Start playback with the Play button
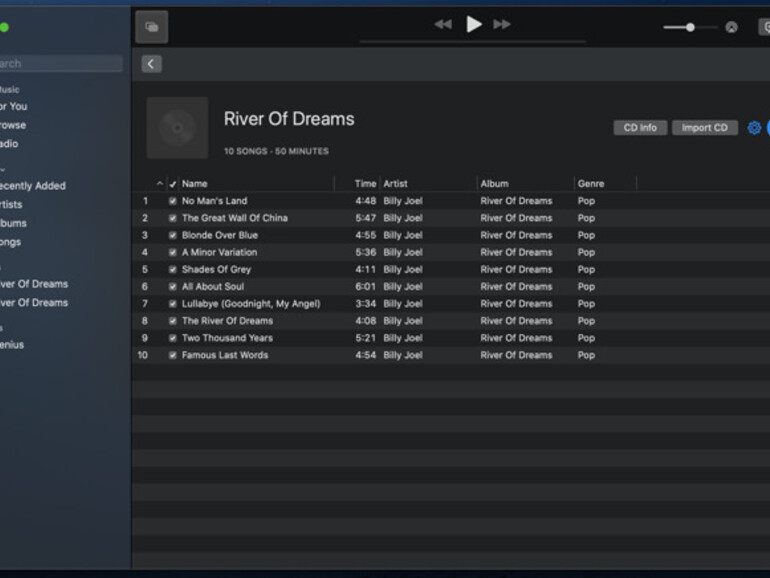The width and height of the screenshot is (770, 578). (x=473, y=24)
